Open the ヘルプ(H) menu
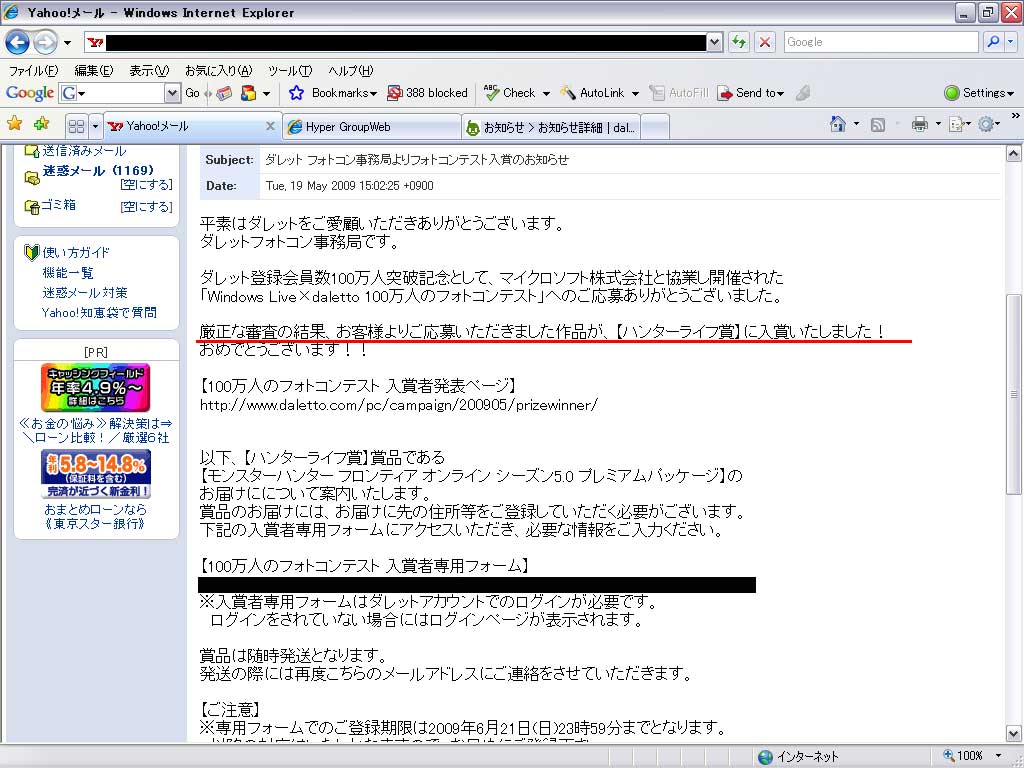The width and height of the screenshot is (1024, 768). click(351, 71)
